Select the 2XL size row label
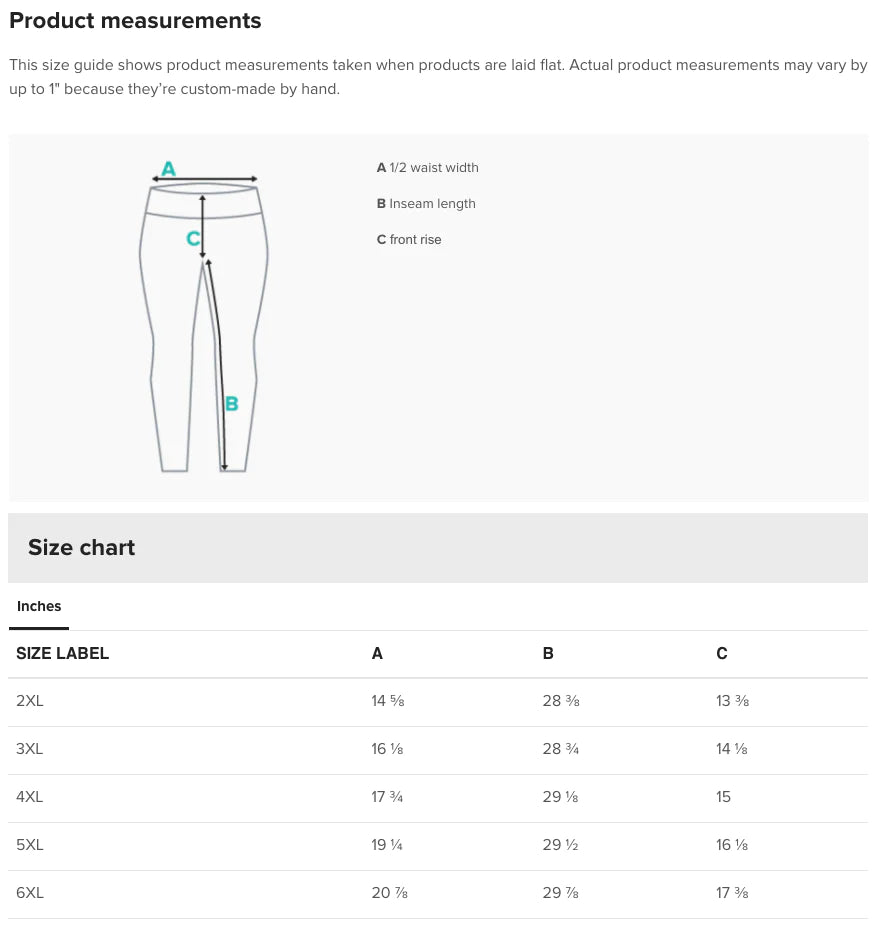The width and height of the screenshot is (879, 930). pyautogui.click(x=30, y=701)
